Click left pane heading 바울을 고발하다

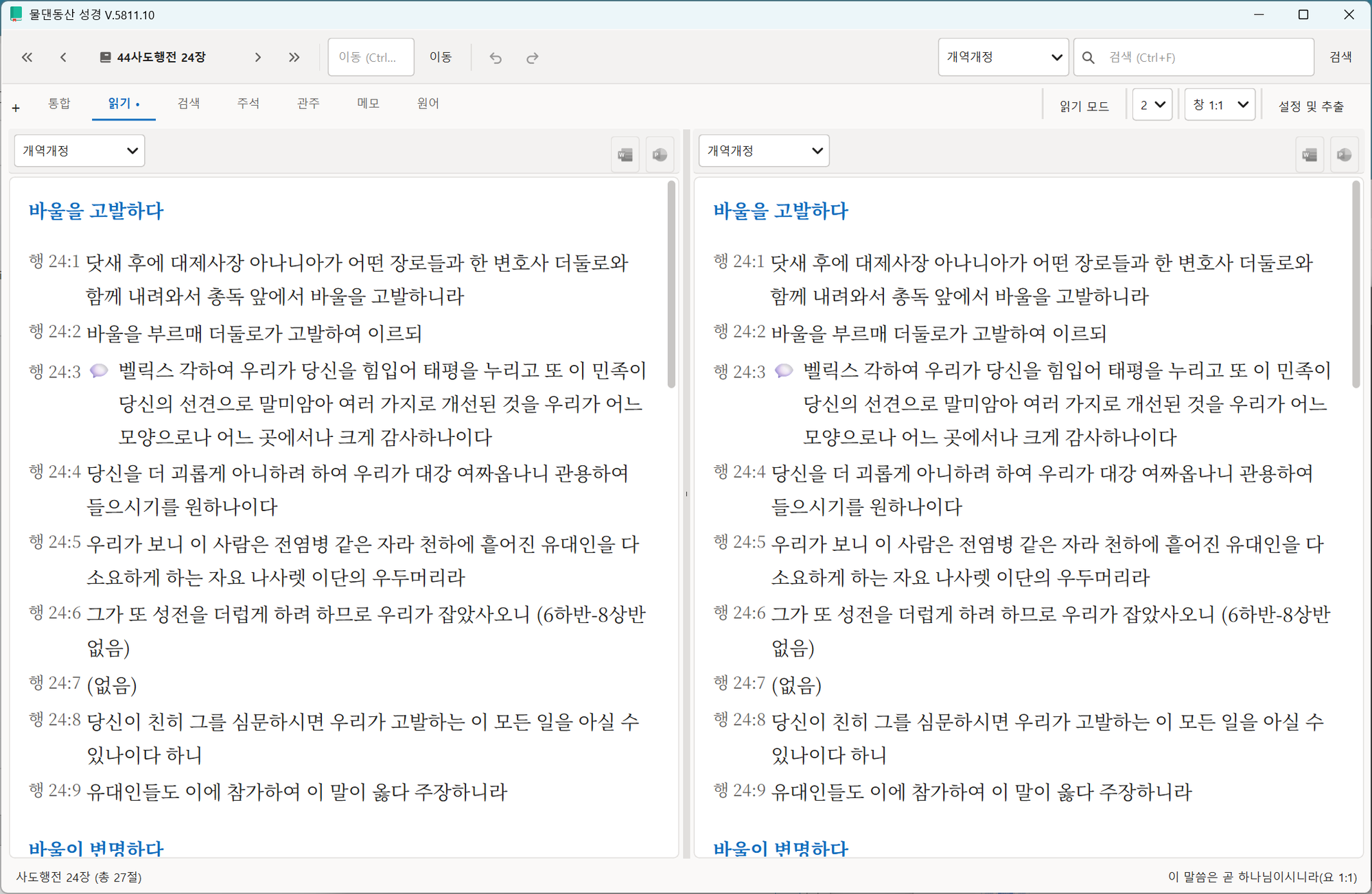pyautogui.click(x=96, y=211)
